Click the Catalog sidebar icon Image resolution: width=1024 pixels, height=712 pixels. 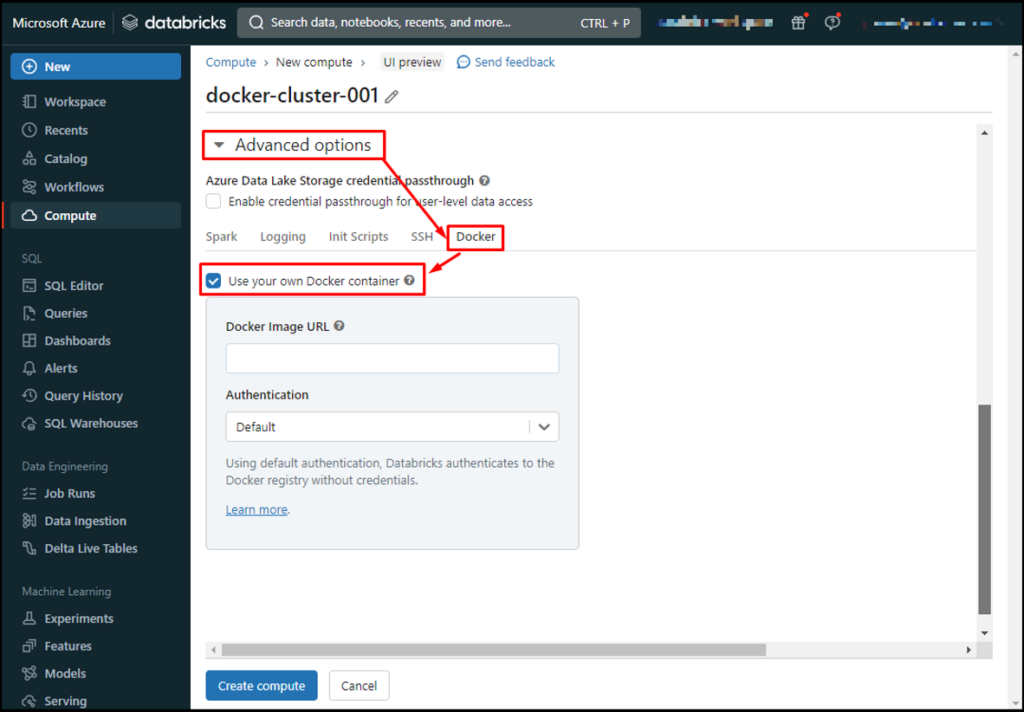[29, 158]
